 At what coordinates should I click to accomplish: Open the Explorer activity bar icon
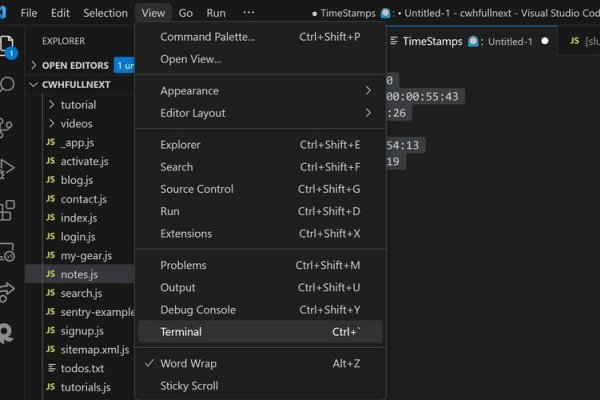(x=7, y=47)
